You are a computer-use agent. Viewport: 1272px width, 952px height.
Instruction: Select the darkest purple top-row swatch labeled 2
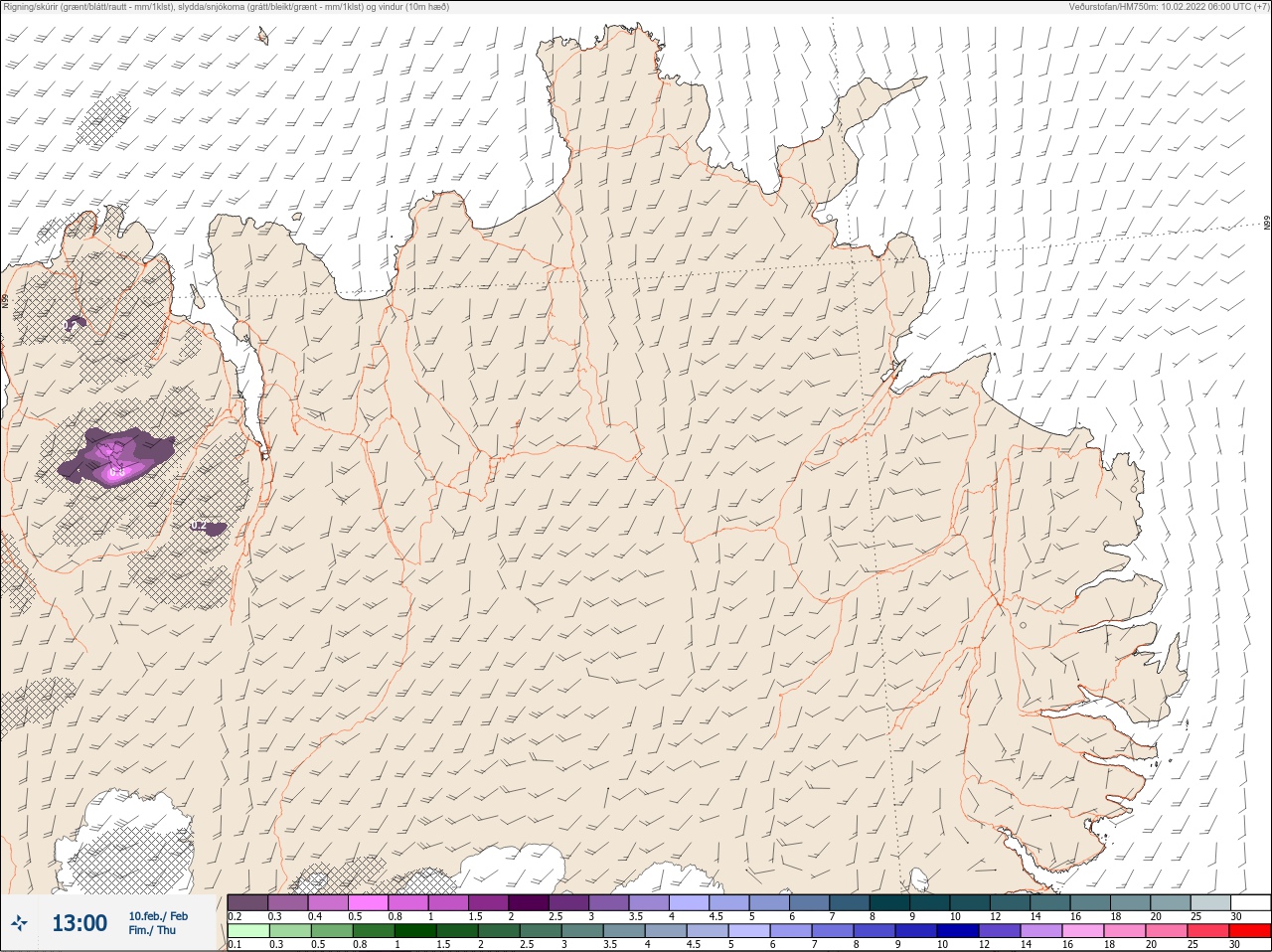click(529, 902)
